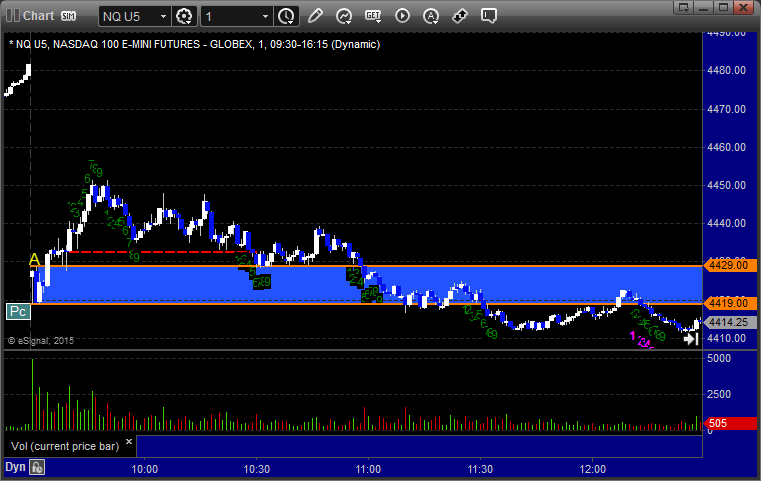Click the circled A toolbar icon
761x481 pixels.
point(431,16)
